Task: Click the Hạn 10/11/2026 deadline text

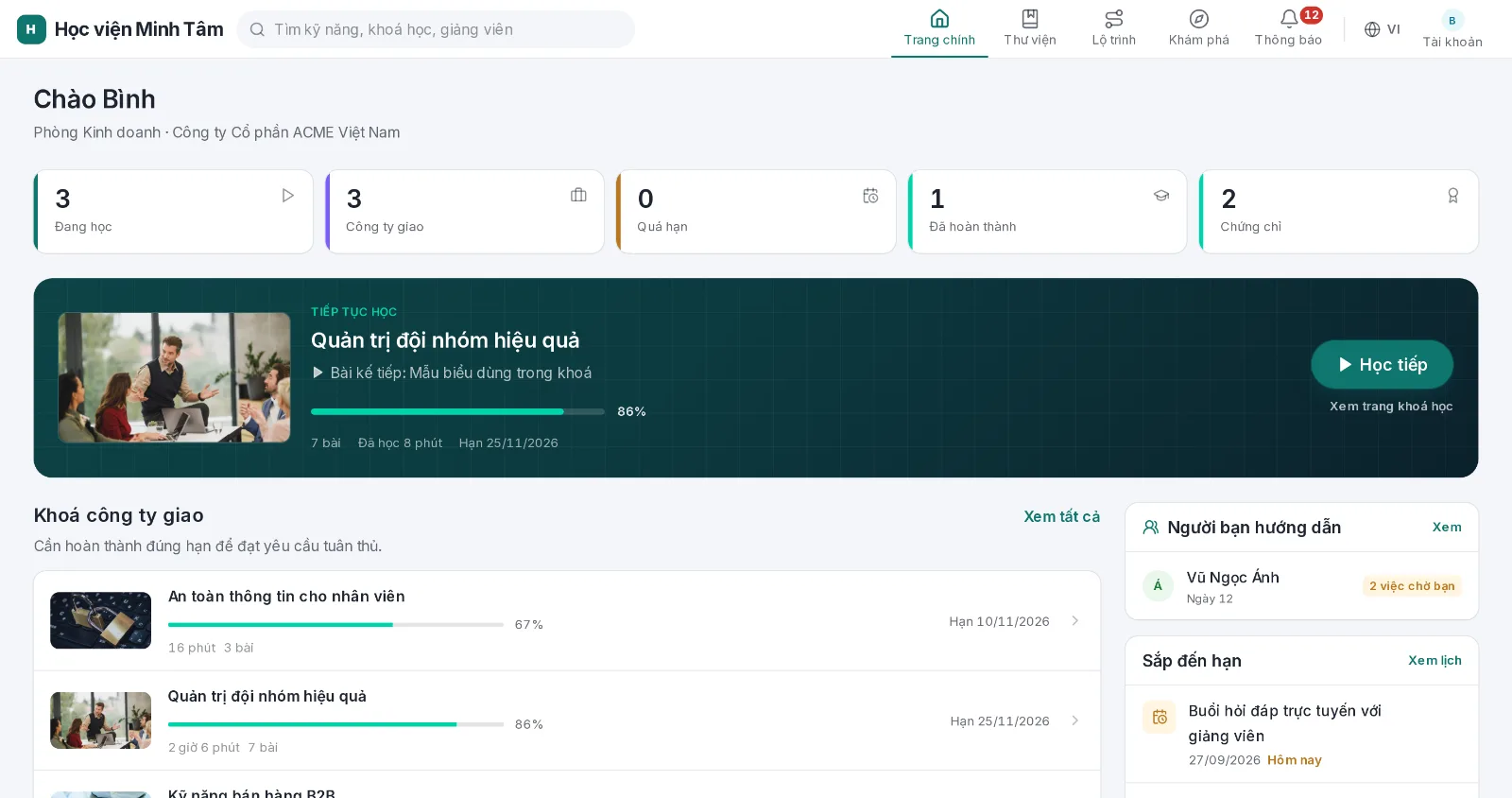Action: [x=999, y=621]
